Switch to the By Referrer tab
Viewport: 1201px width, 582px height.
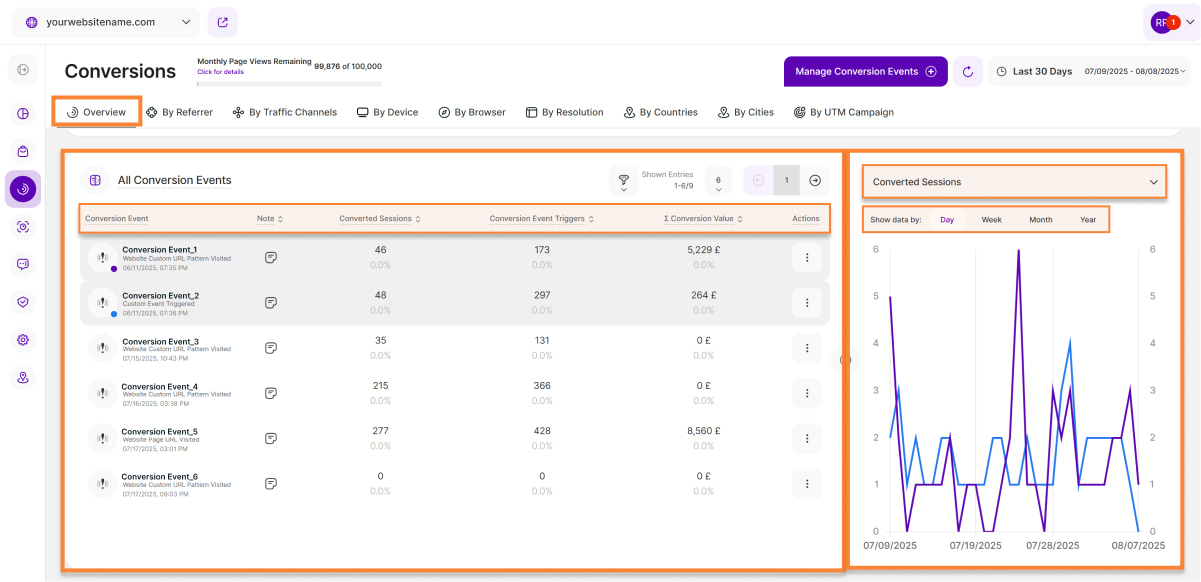coord(179,112)
